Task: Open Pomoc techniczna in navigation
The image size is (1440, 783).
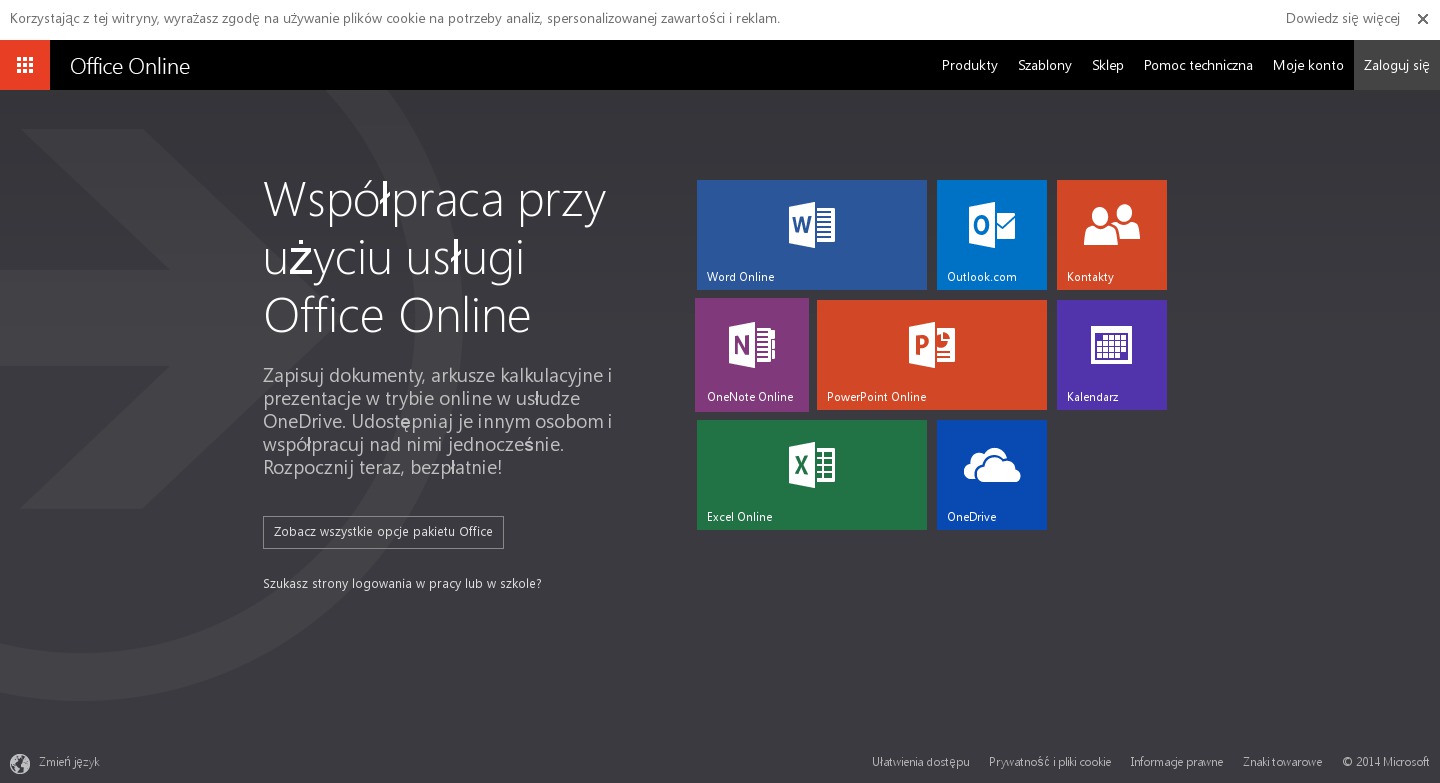Action: pos(1197,66)
